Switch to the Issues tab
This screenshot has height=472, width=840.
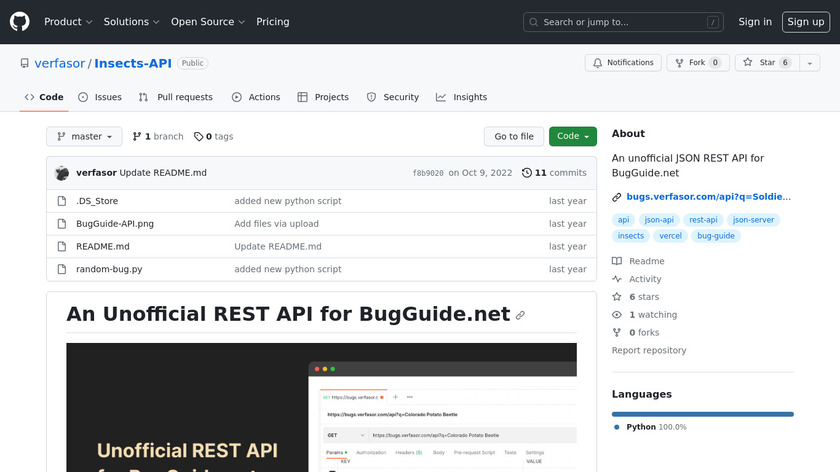click(x=100, y=97)
